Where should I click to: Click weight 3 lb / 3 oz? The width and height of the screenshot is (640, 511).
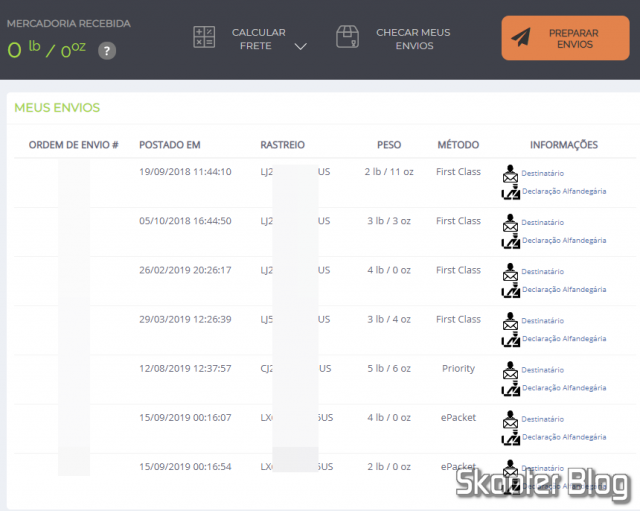pos(389,221)
